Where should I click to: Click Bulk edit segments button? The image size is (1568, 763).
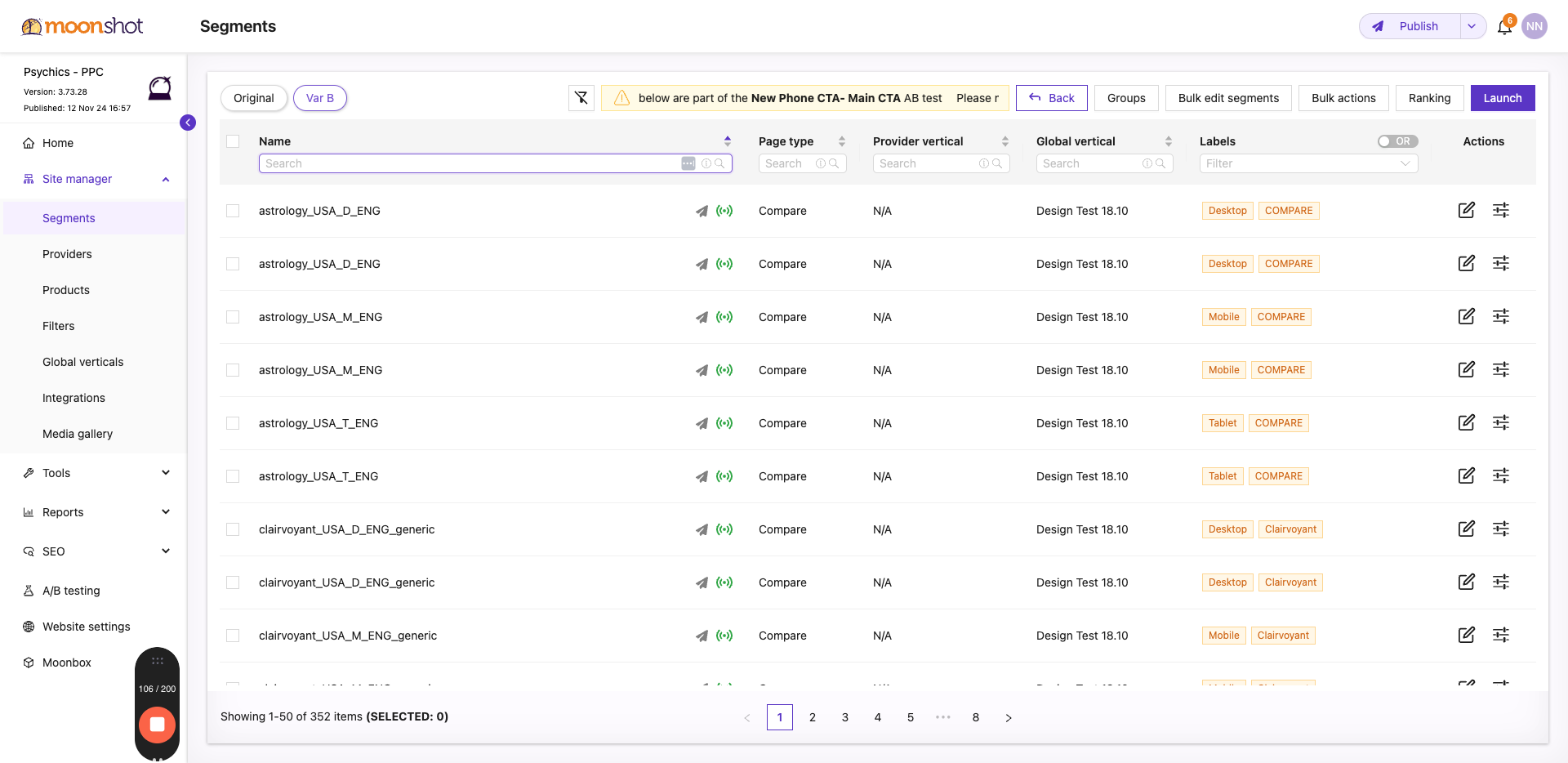click(1228, 98)
